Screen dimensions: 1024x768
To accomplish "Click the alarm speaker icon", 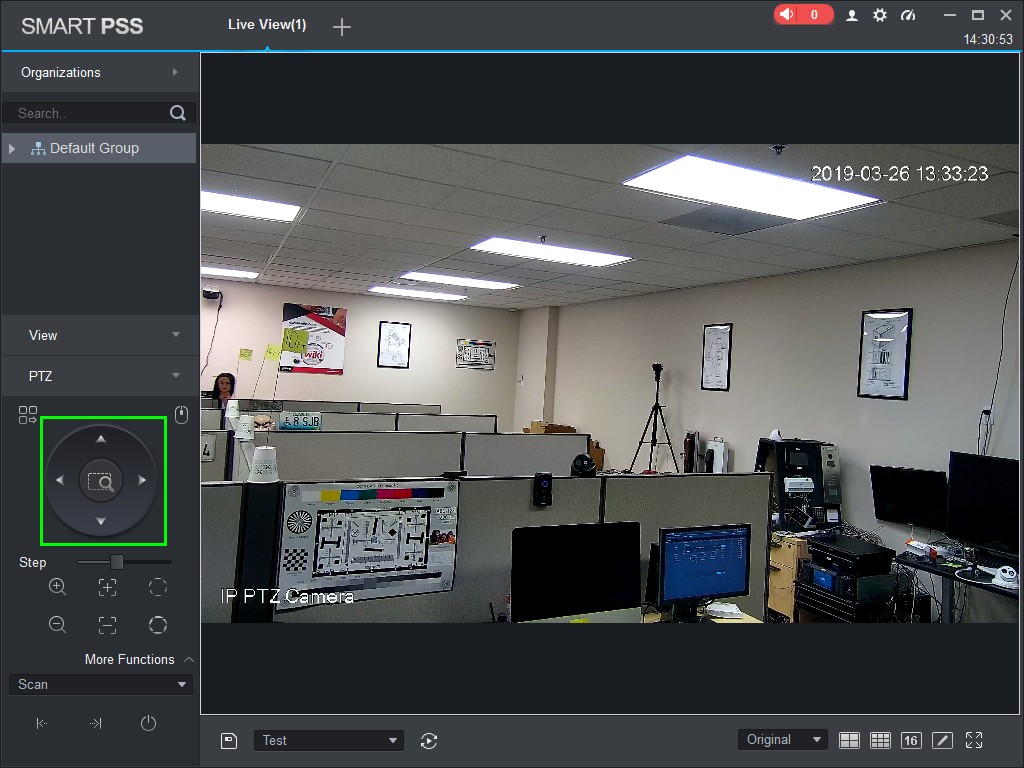I will [x=787, y=14].
